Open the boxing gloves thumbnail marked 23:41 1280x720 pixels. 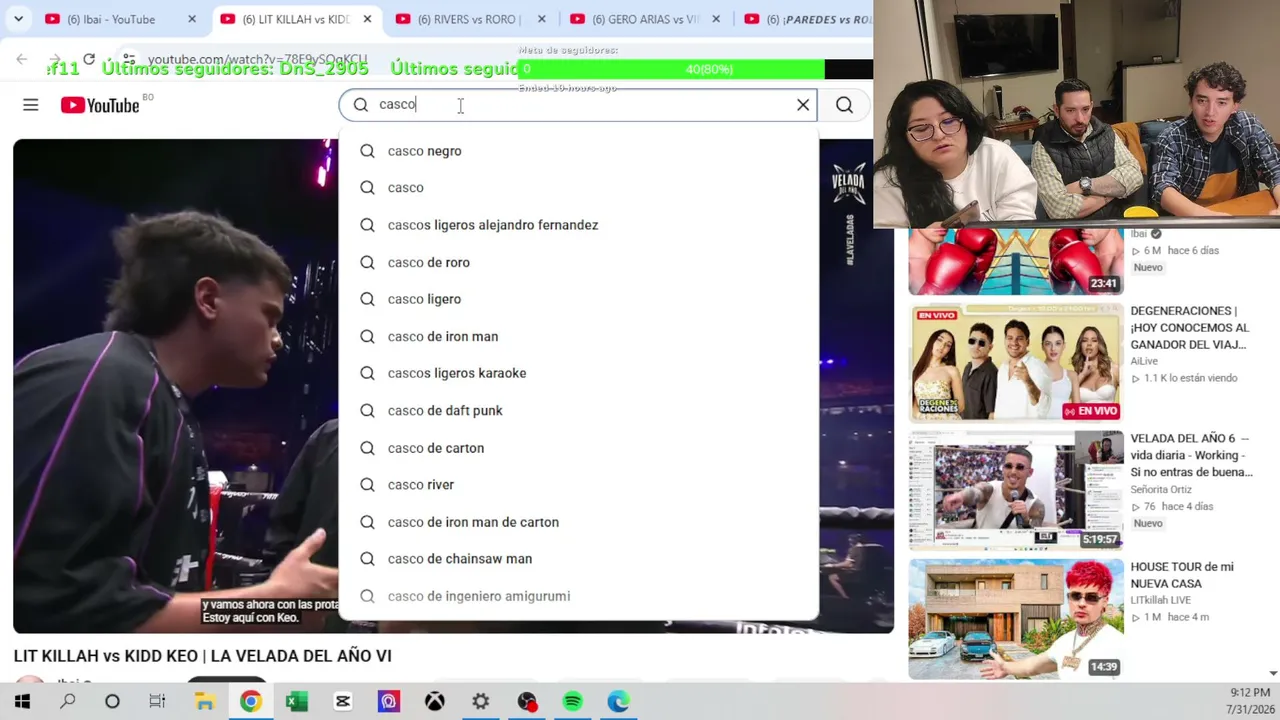[x=1016, y=262]
